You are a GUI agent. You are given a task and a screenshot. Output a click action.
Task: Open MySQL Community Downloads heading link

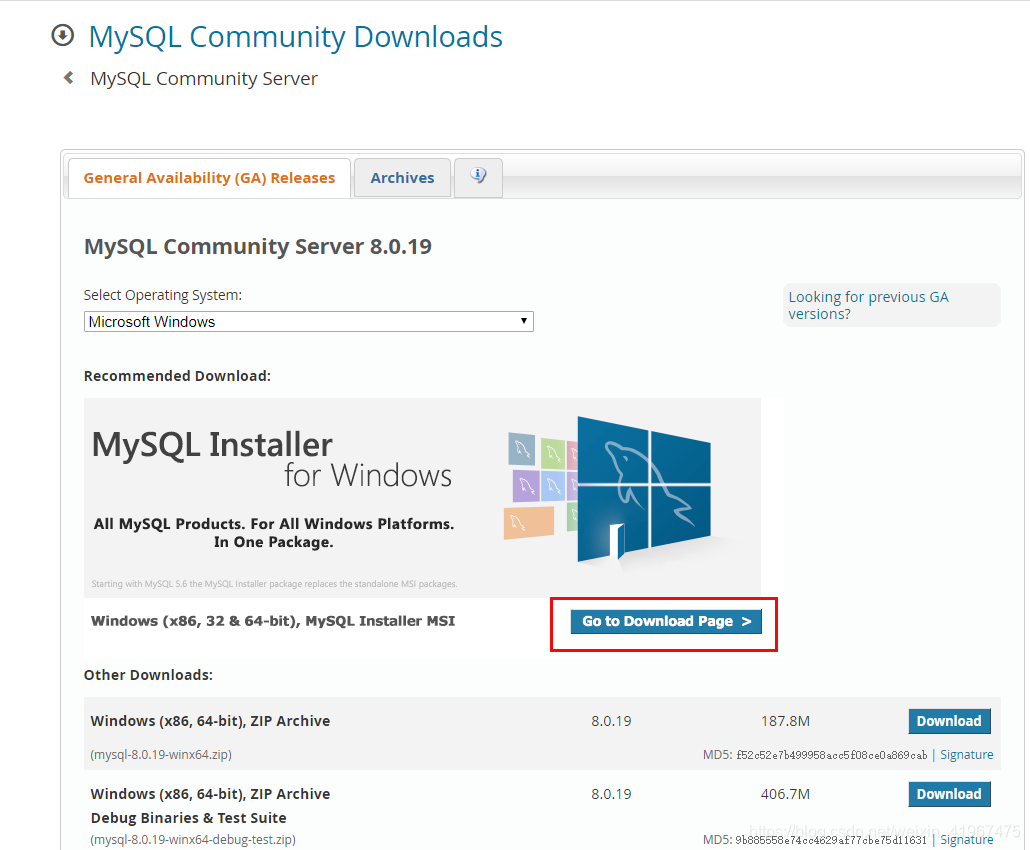[x=296, y=37]
